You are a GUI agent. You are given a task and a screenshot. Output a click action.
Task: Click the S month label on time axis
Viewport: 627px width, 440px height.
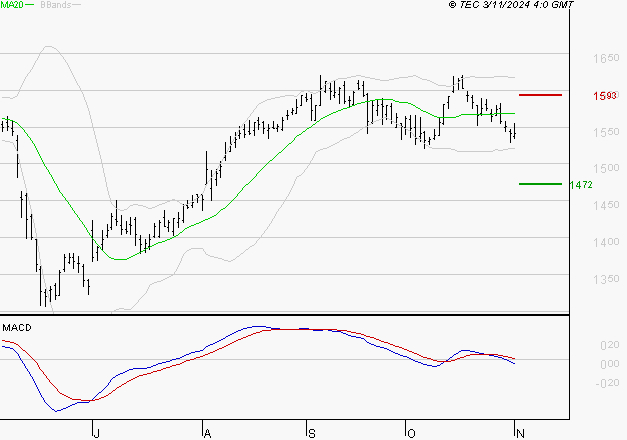tap(312, 433)
